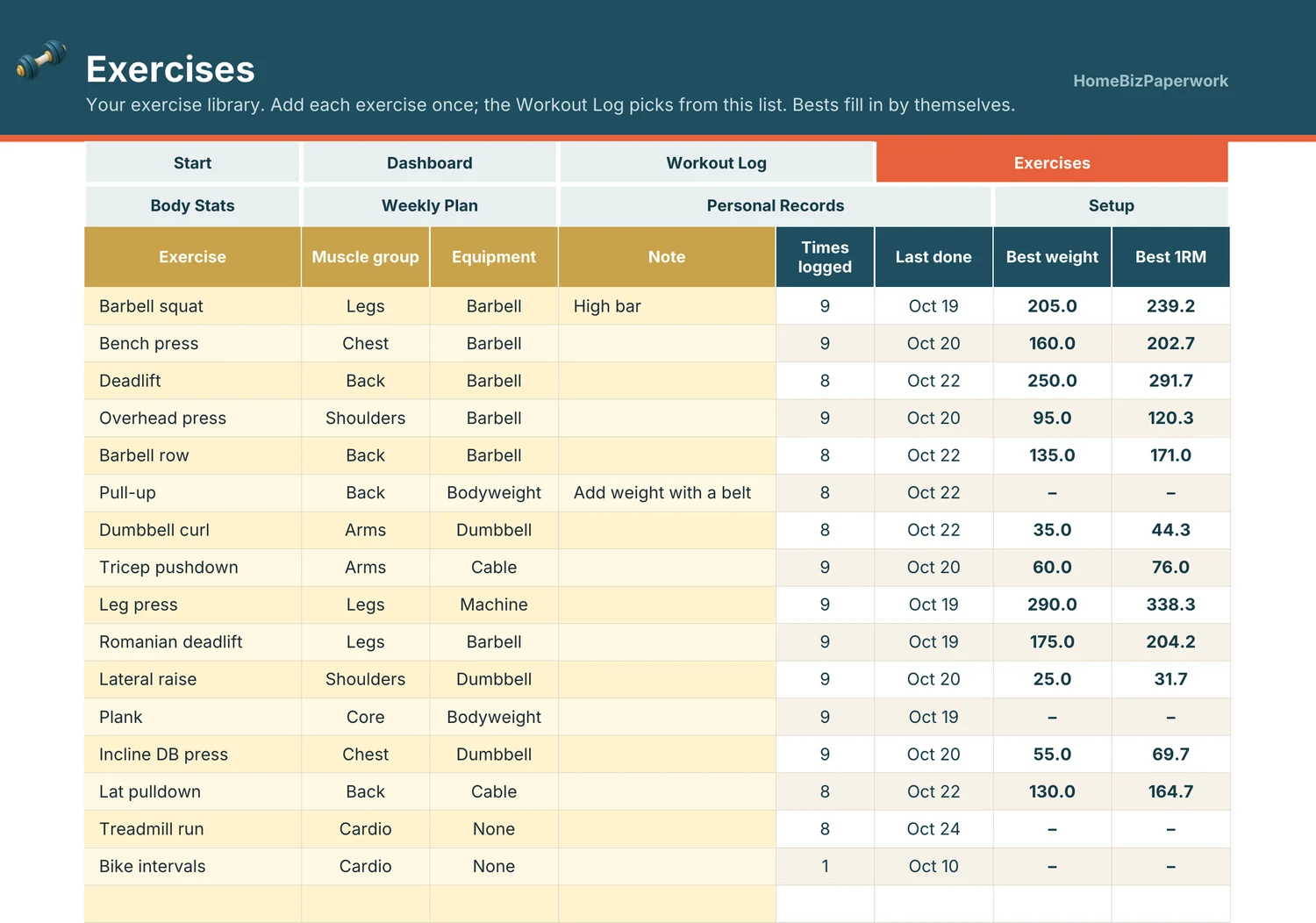
Task: Select the Exercise column header
Action: [x=192, y=257]
